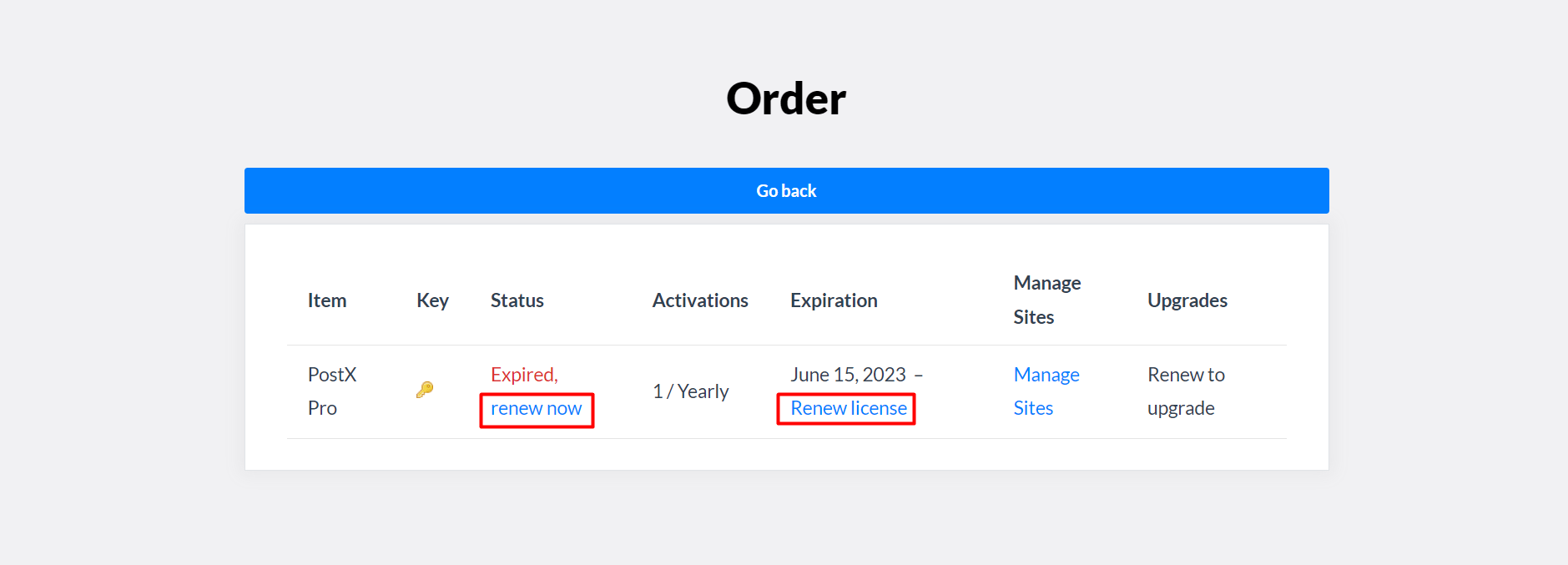Click the Renew to upgrade text
Viewport: 1568px width, 565px height.
point(1185,391)
